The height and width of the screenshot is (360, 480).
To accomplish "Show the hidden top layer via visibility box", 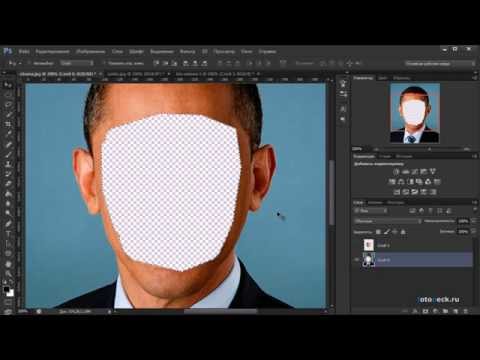I will tap(357, 245).
